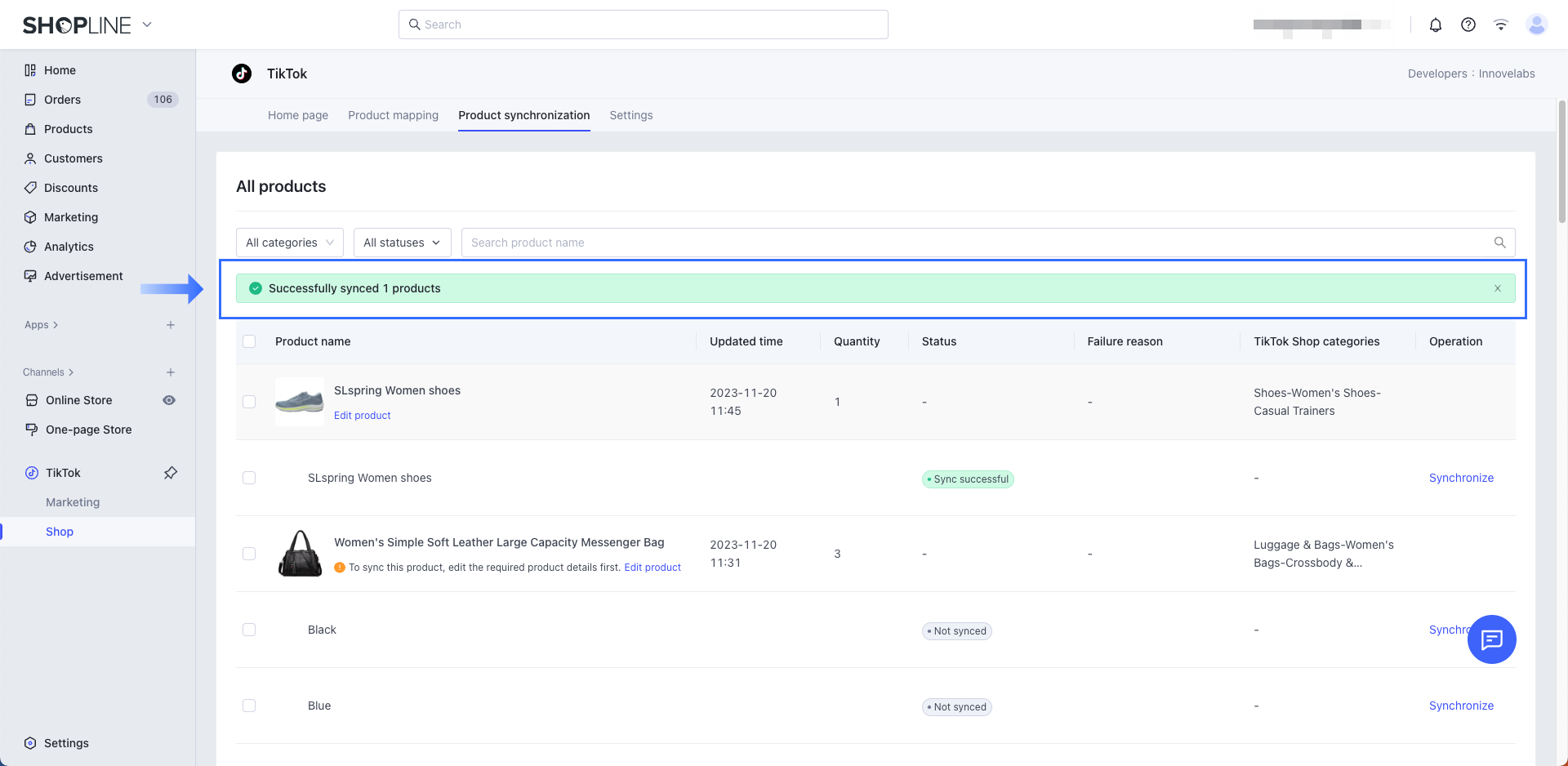Screen dimensions: 1568x766
Task: Open the All categories dropdown
Action: [x=289, y=243]
